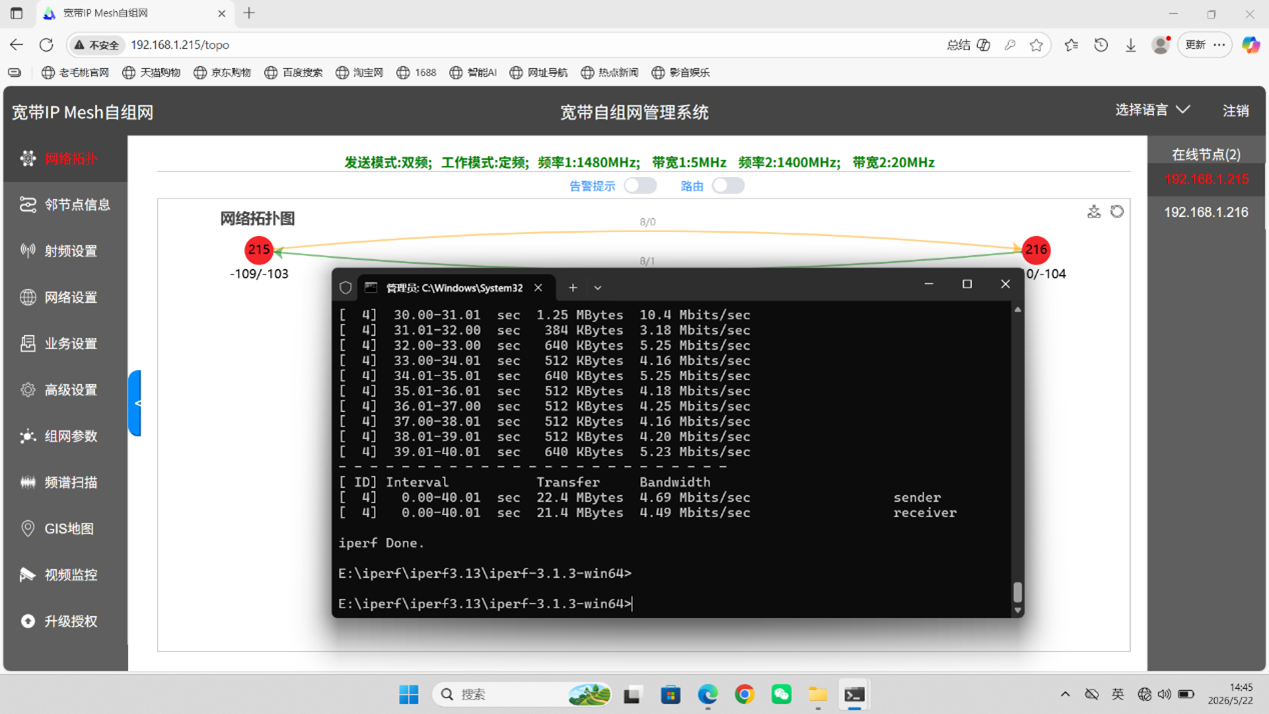Open the 热点新闻 bookmark
Screen dimensions: 1269x714
coord(609,72)
